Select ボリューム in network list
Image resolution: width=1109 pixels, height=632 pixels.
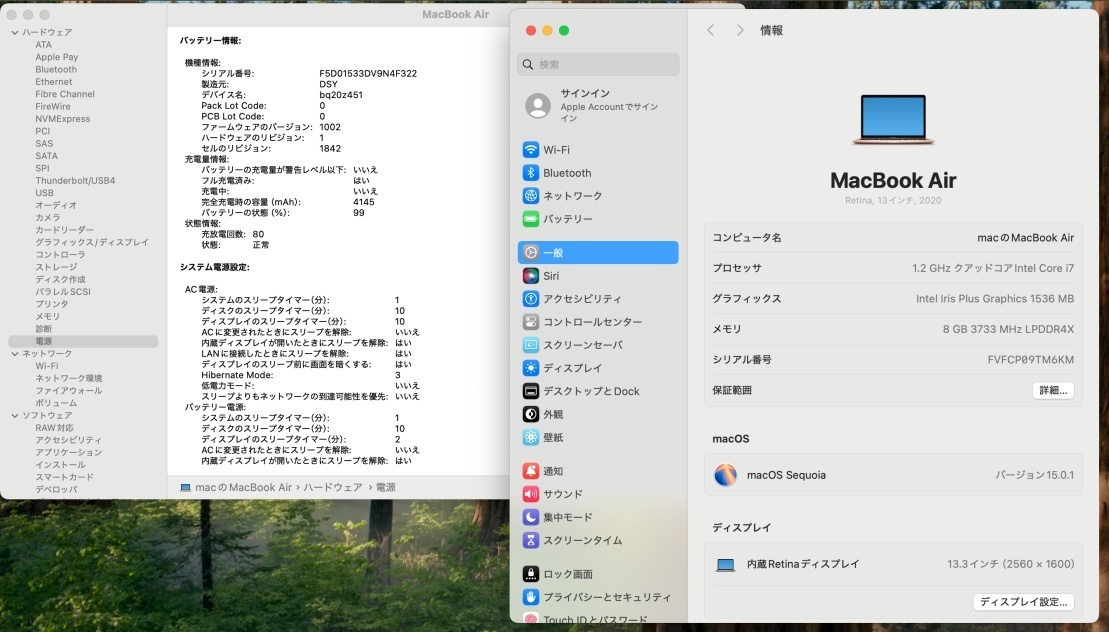(56, 403)
